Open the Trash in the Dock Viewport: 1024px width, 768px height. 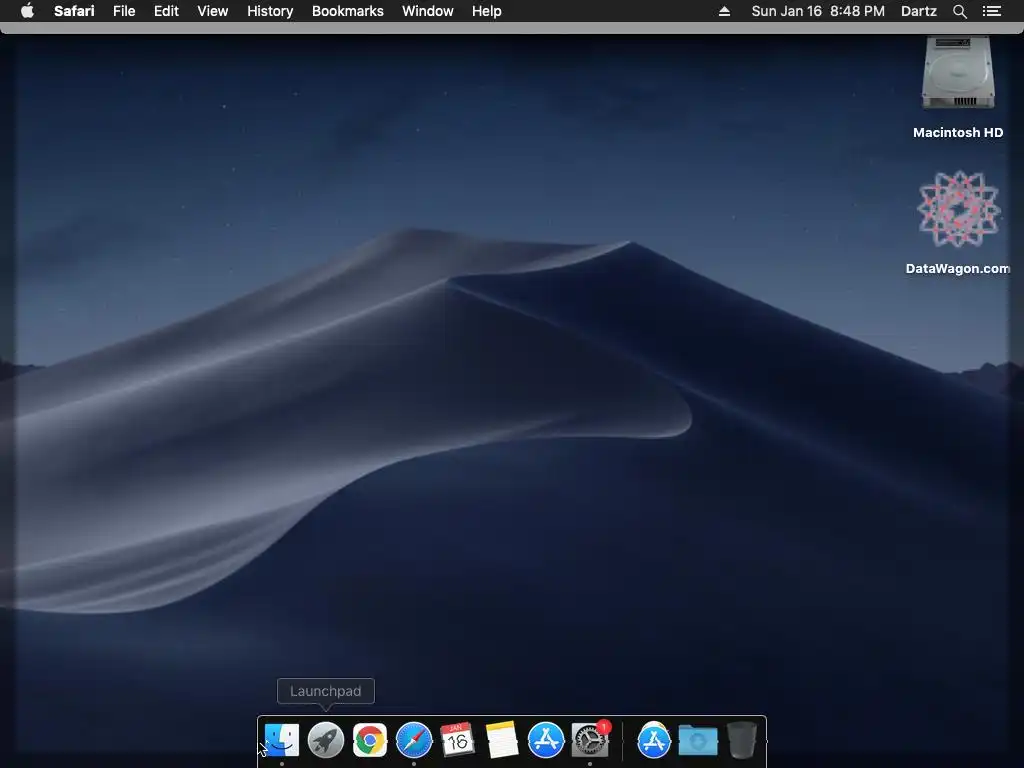(x=741, y=740)
